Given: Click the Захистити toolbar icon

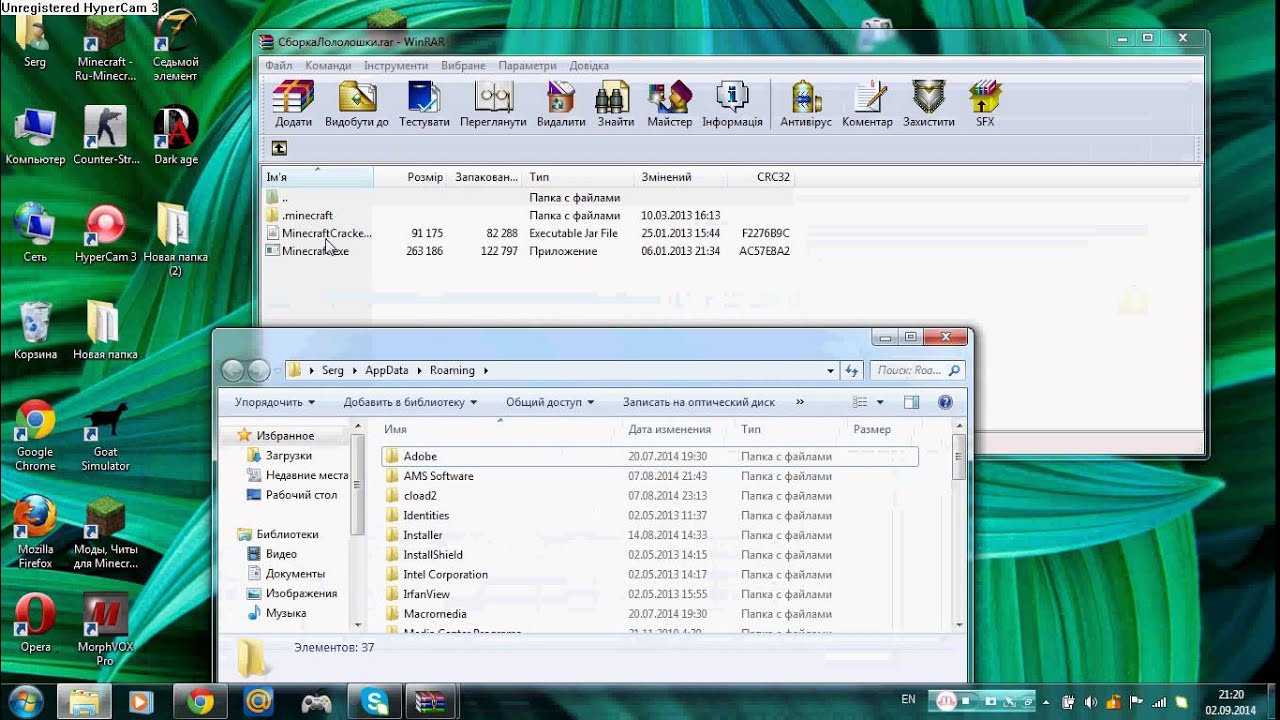Looking at the screenshot, I should tap(929, 105).
